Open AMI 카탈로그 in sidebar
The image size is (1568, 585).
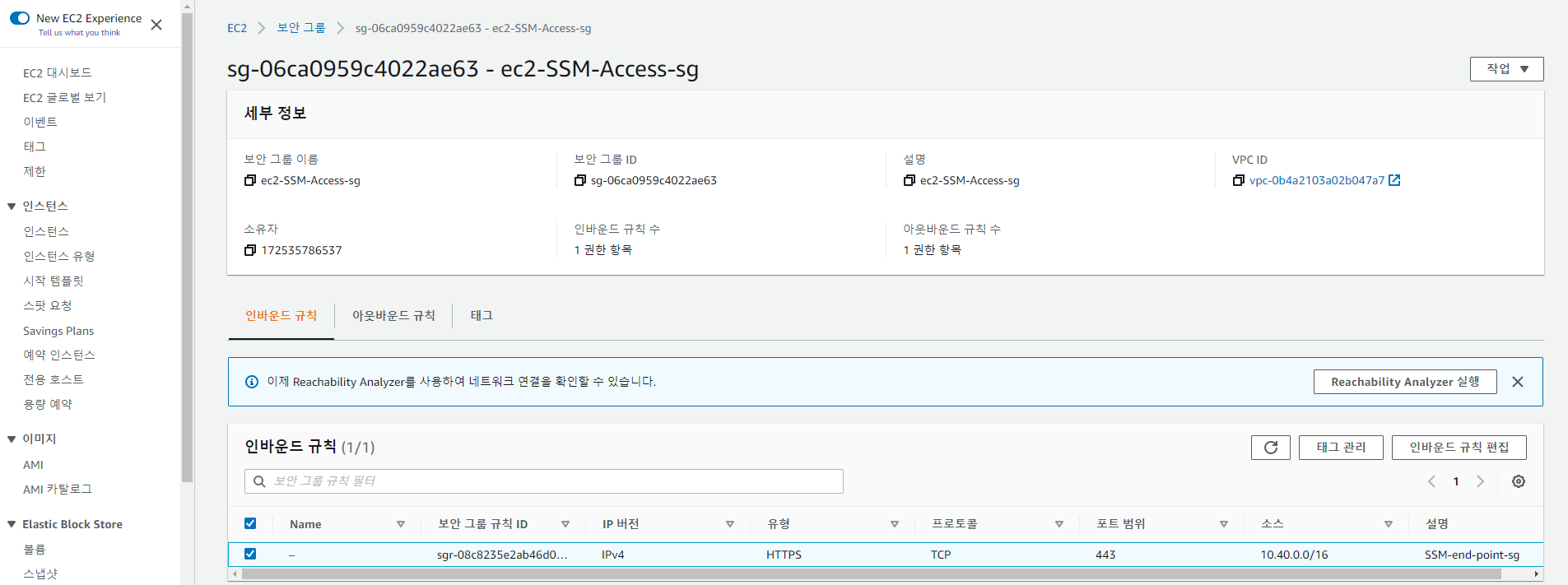[x=58, y=490]
